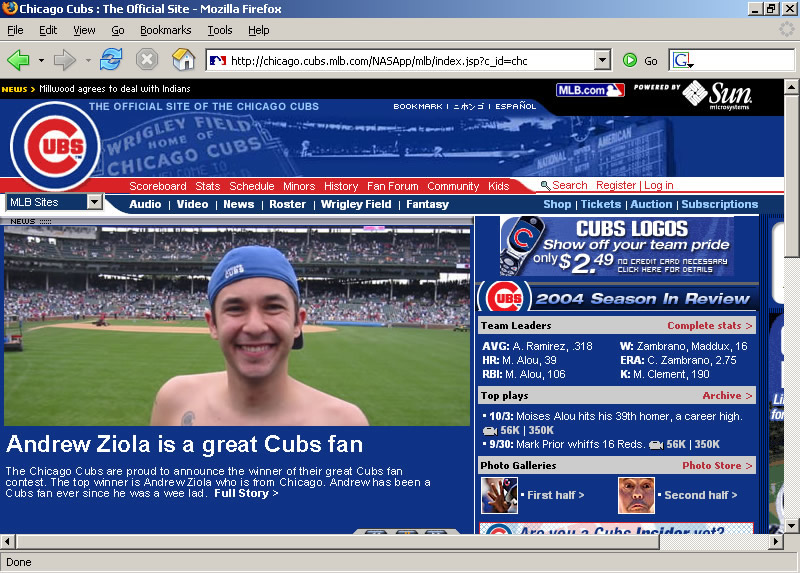Screen dimensions: 800x573
Task: Click the Log in link
Action: [x=659, y=185]
